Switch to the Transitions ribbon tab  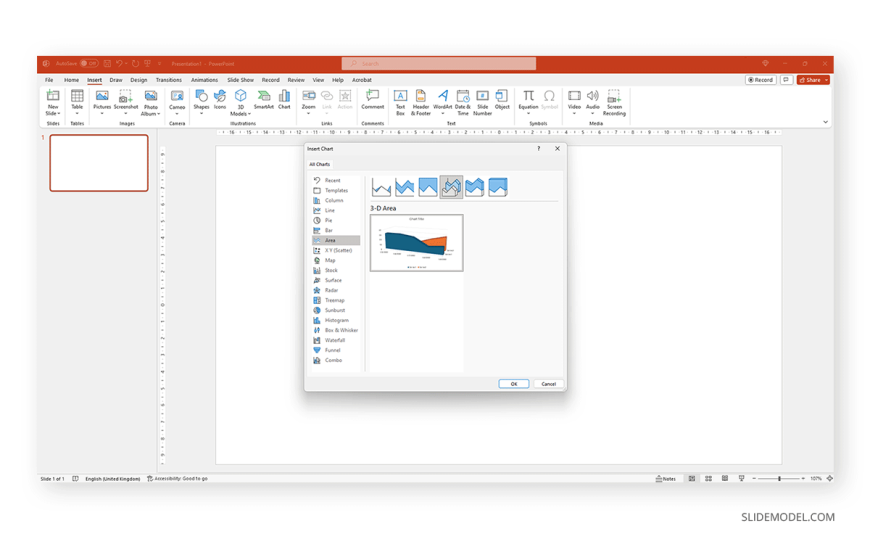[x=168, y=80]
